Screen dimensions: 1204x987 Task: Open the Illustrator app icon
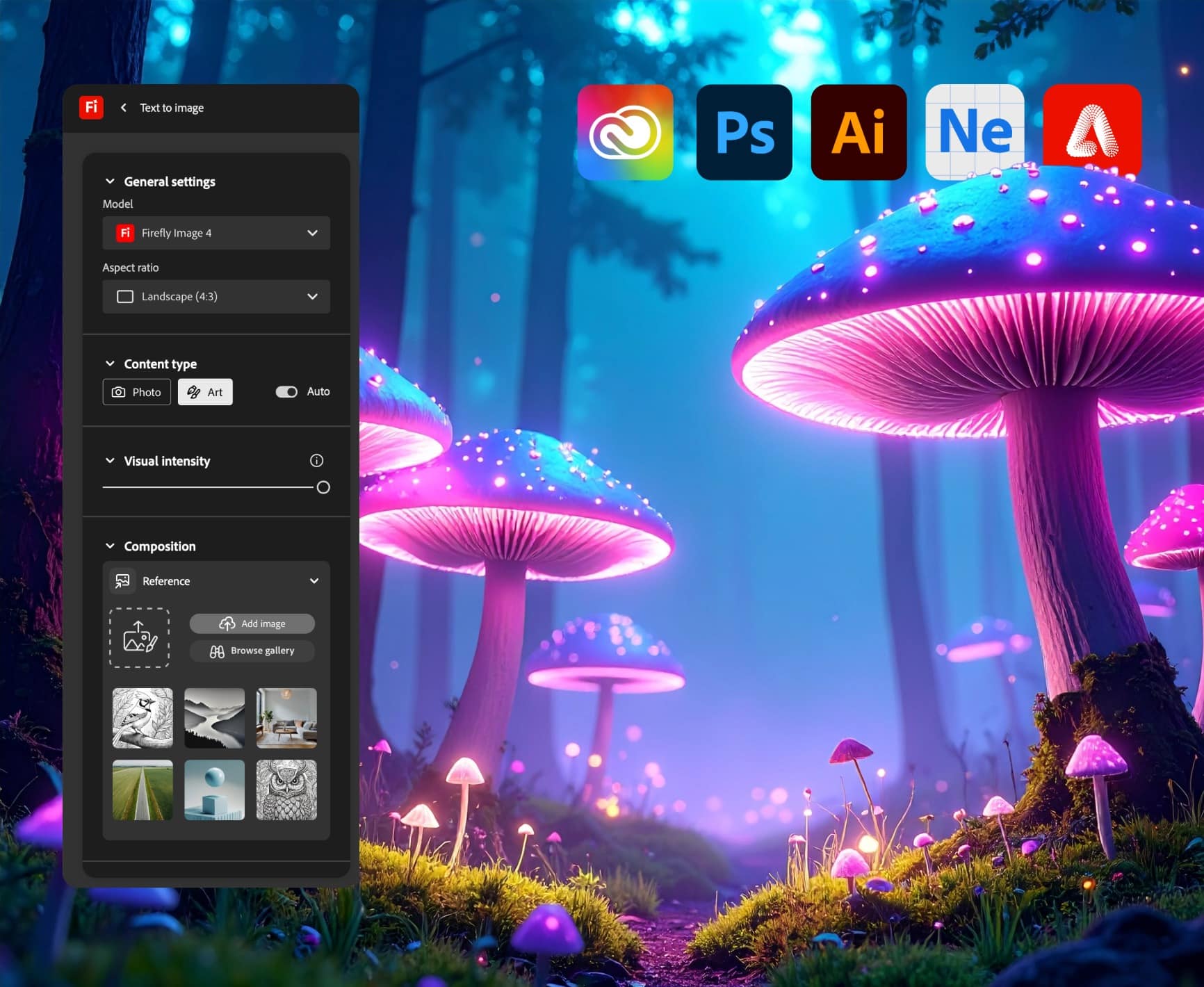click(859, 132)
